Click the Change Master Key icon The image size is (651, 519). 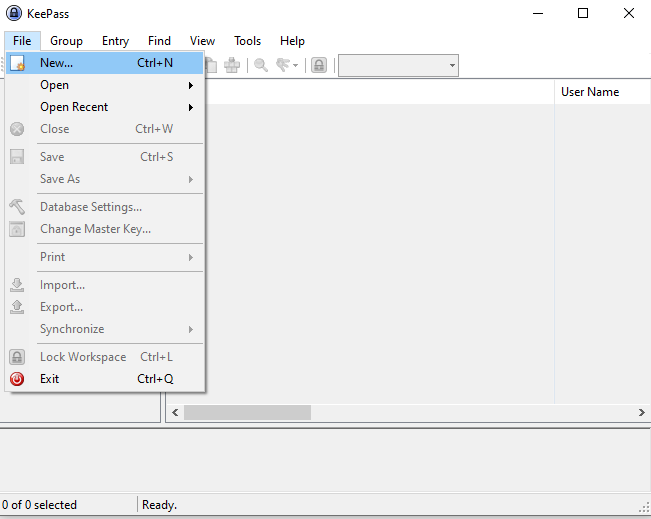pyautogui.click(x=17, y=229)
